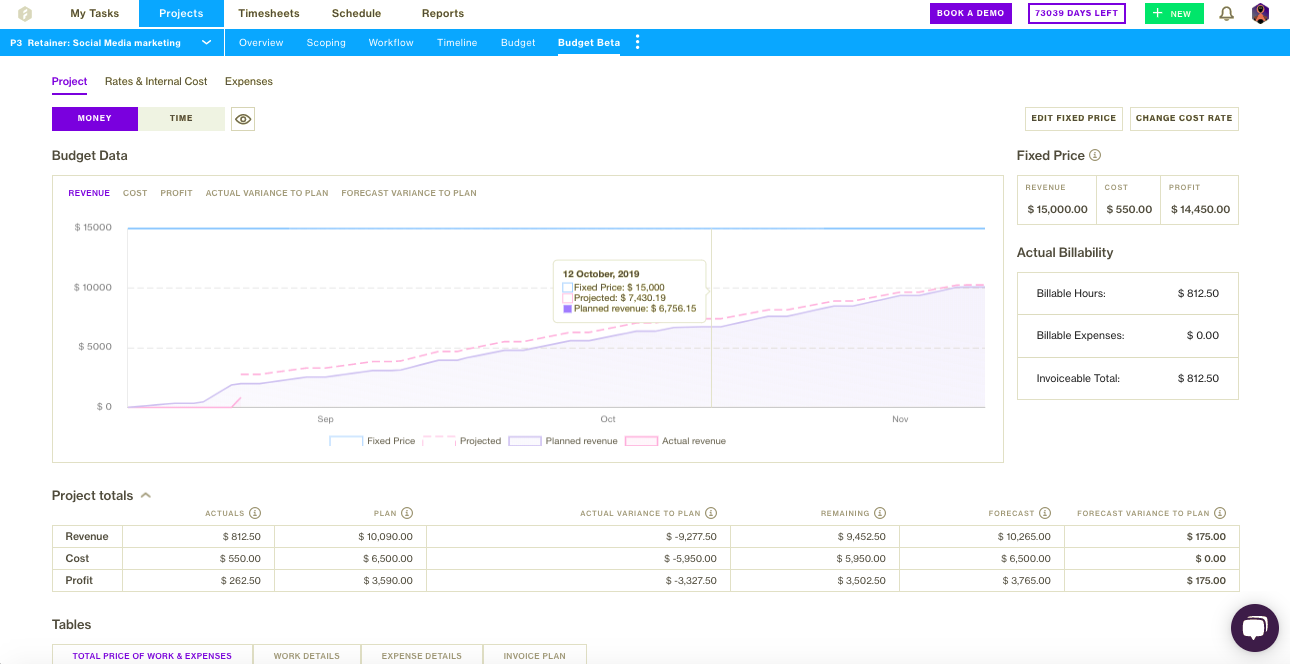Image resolution: width=1290 pixels, height=664 pixels.
Task: Show Forecast Variance to Plan chart
Action: (409, 193)
